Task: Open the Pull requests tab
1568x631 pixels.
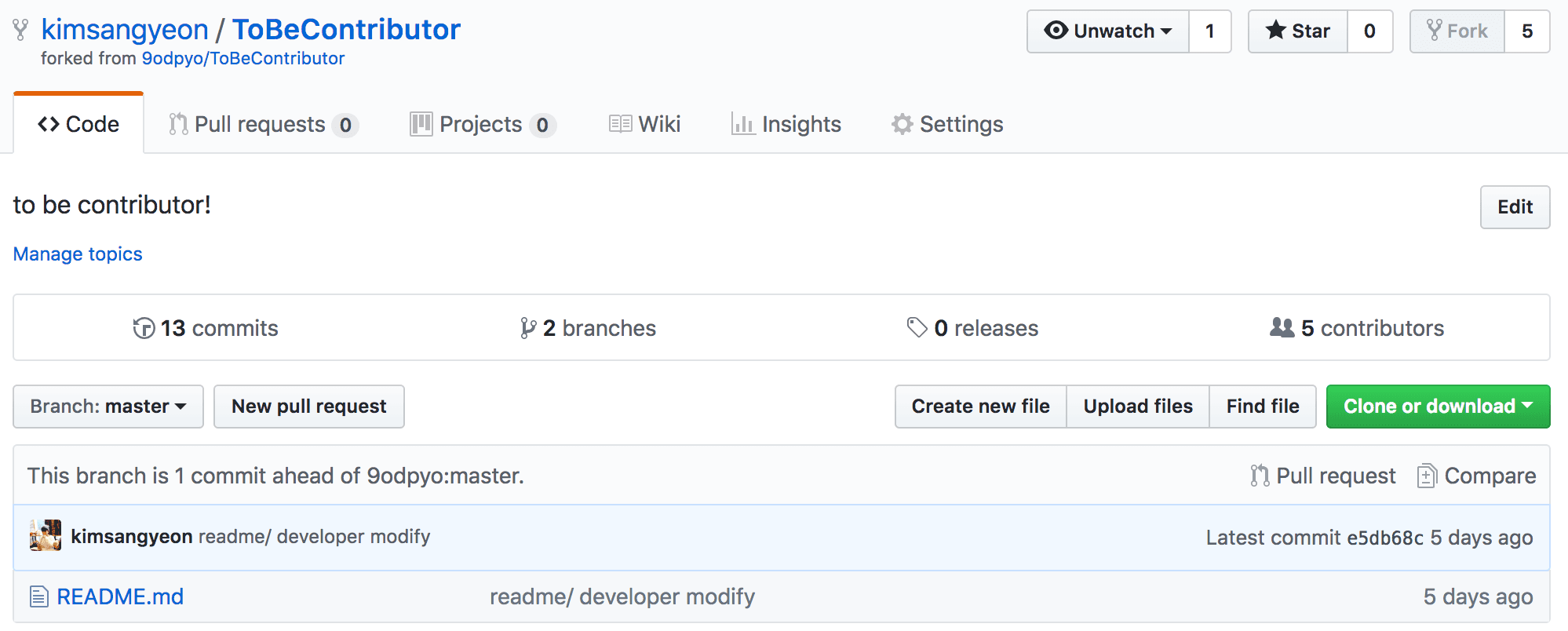Action: (264, 124)
